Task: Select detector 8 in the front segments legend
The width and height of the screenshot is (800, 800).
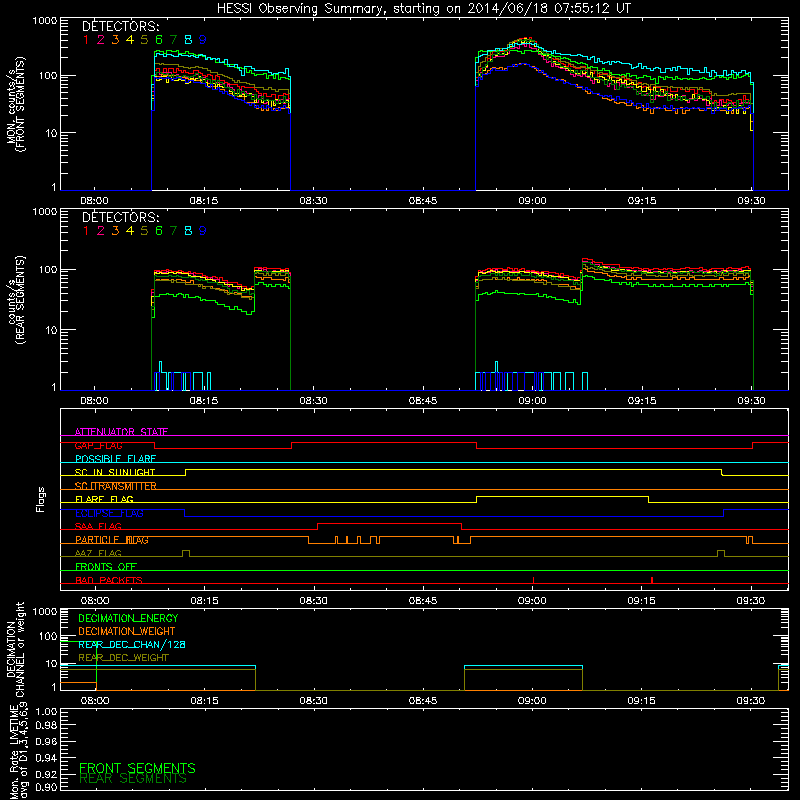Action: [188, 40]
